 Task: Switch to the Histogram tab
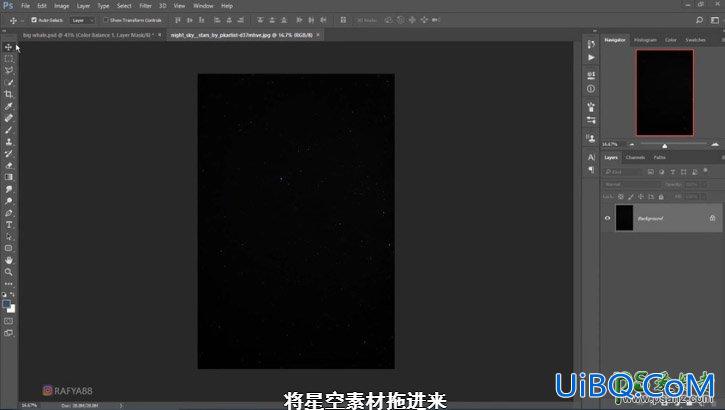[645, 40]
